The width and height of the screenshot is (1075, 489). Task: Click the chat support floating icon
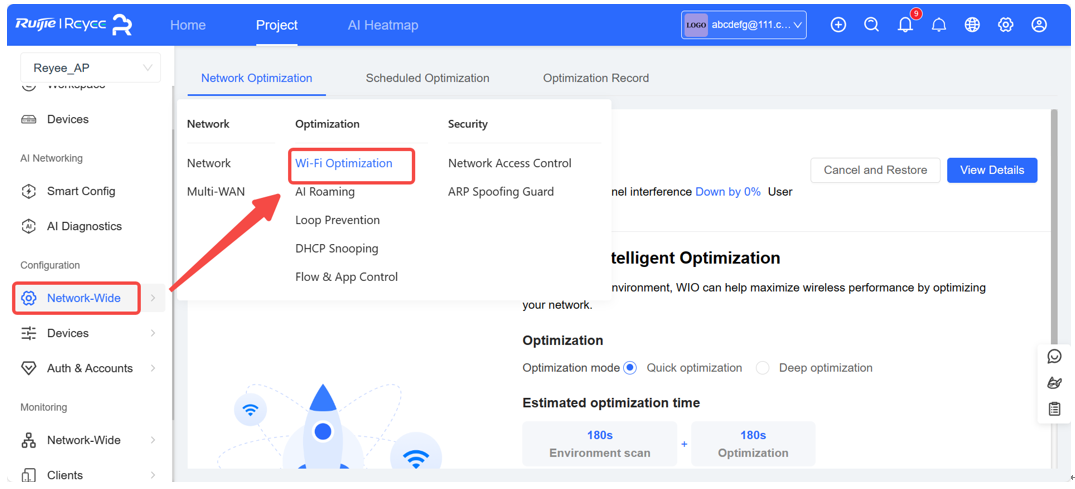click(x=1054, y=357)
